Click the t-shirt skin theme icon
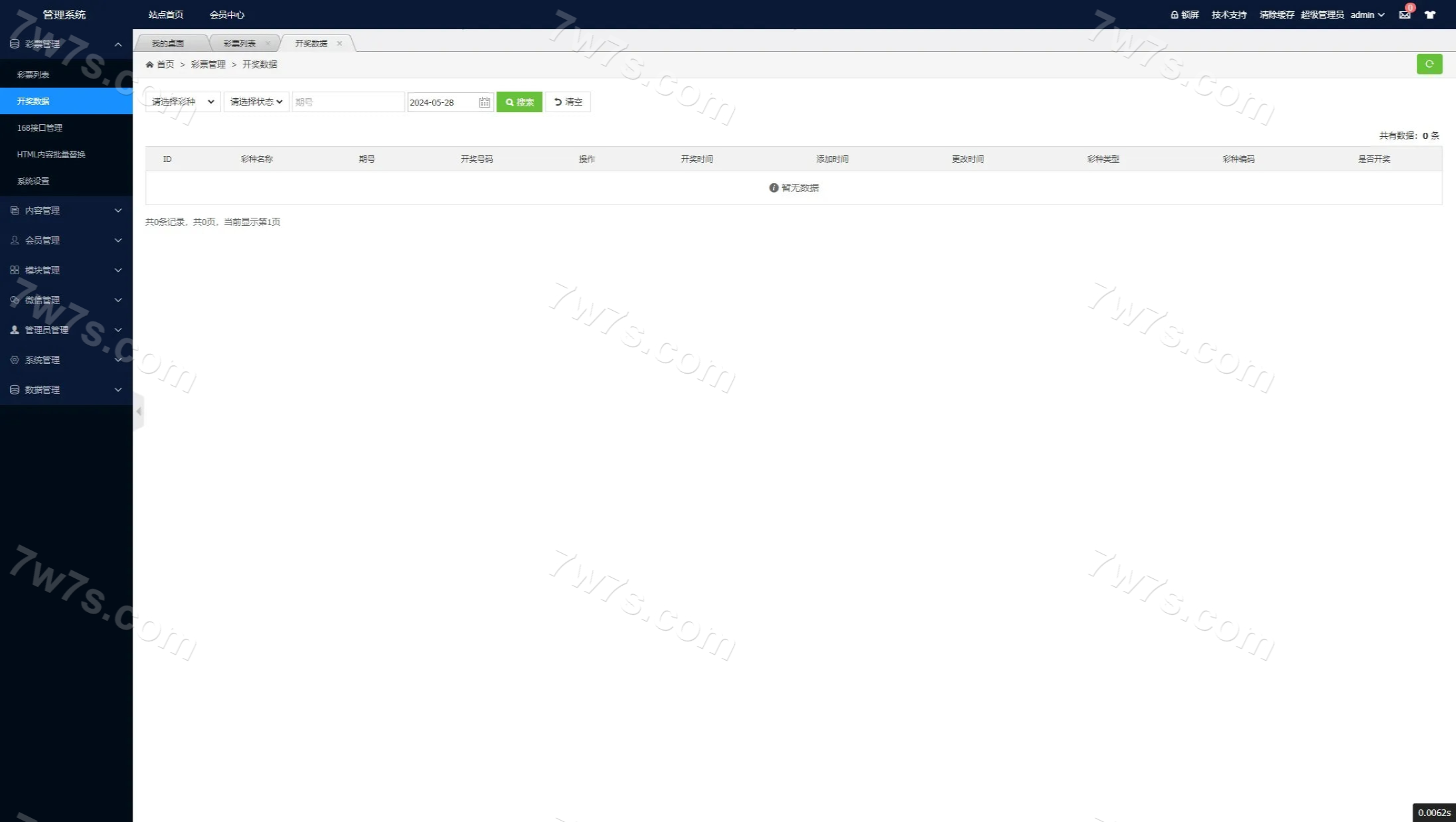This screenshot has height=822, width=1456. point(1429,15)
